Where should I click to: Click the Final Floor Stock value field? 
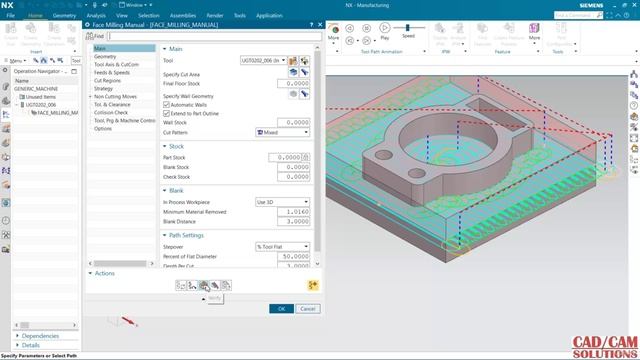click(x=293, y=84)
